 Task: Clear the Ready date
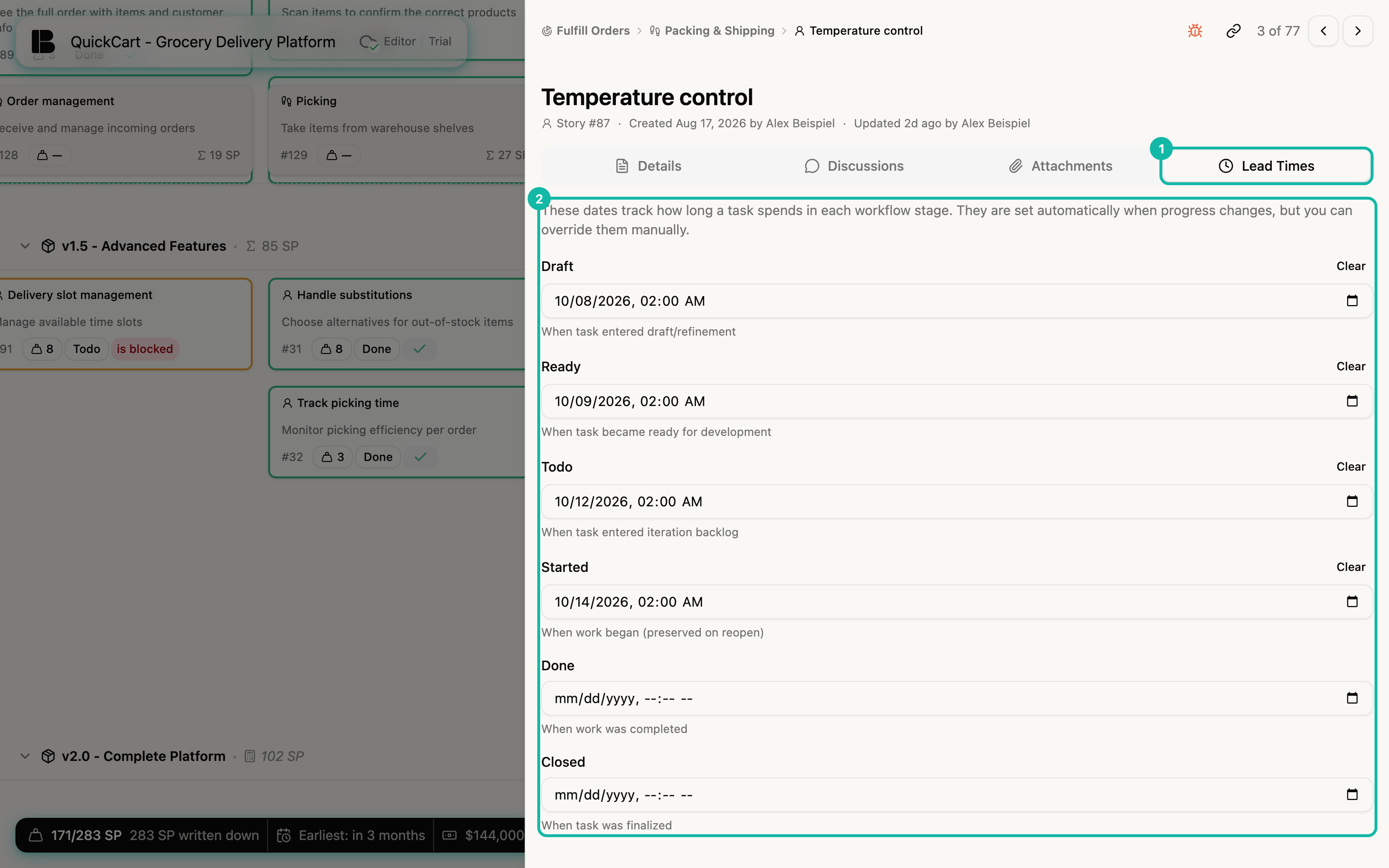pos(1350,366)
